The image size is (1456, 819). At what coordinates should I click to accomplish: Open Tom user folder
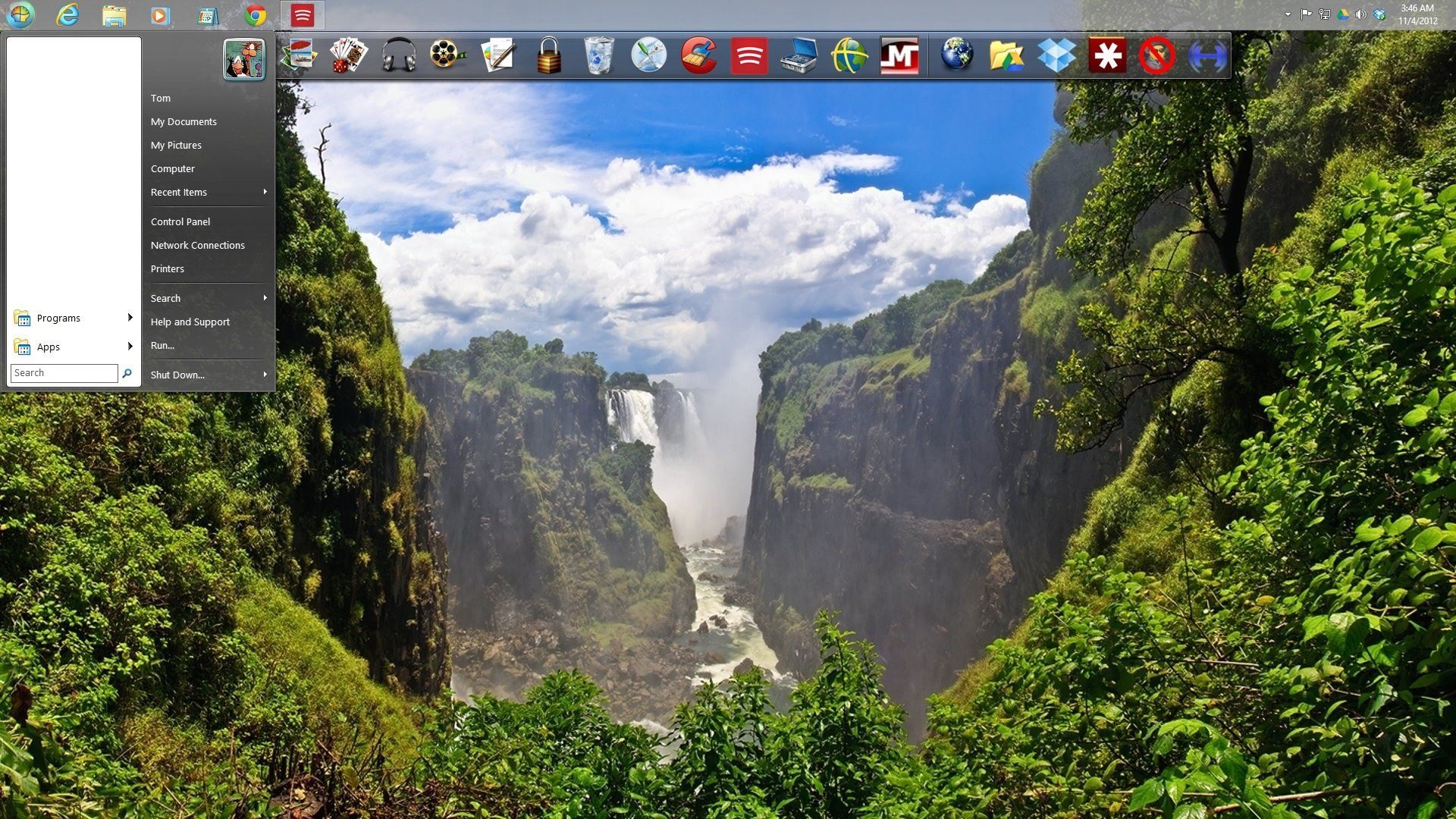tap(209, 98)
